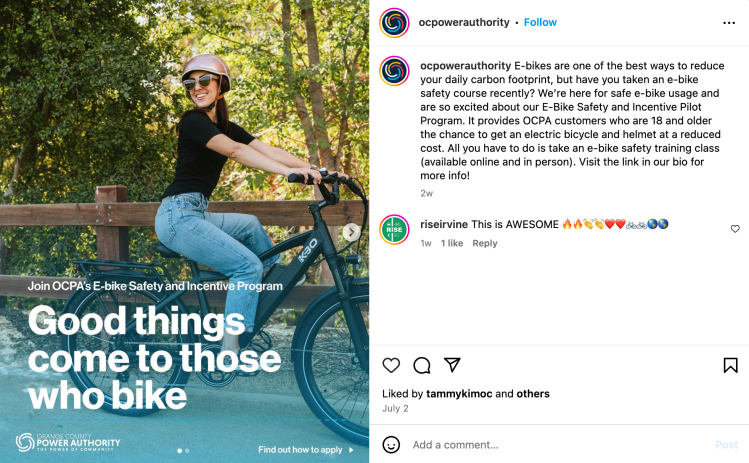Open the July 2 post date link
749x463 pixels.
395,409
